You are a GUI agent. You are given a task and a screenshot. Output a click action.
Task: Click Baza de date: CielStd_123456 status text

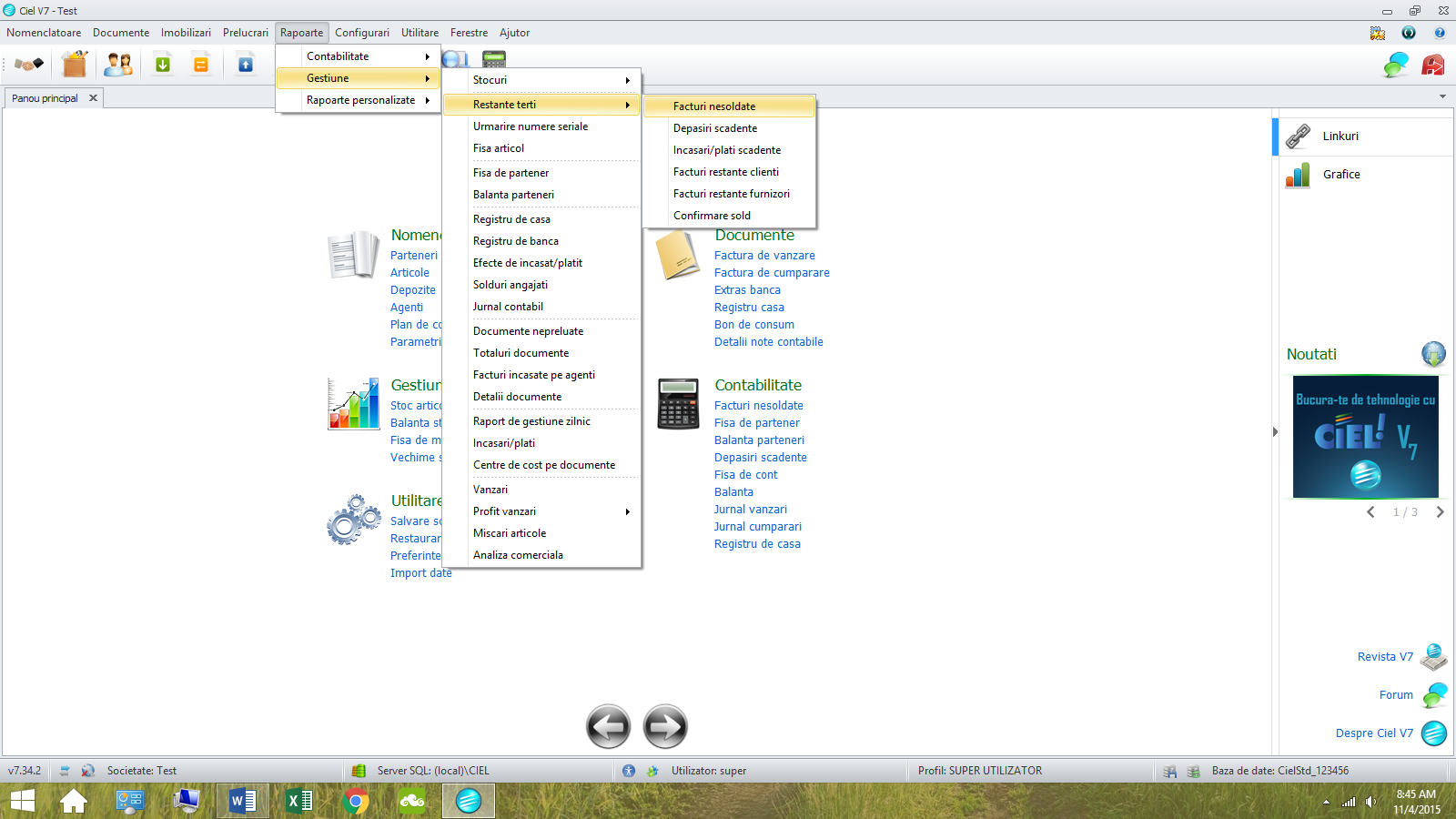[1279, 771]
